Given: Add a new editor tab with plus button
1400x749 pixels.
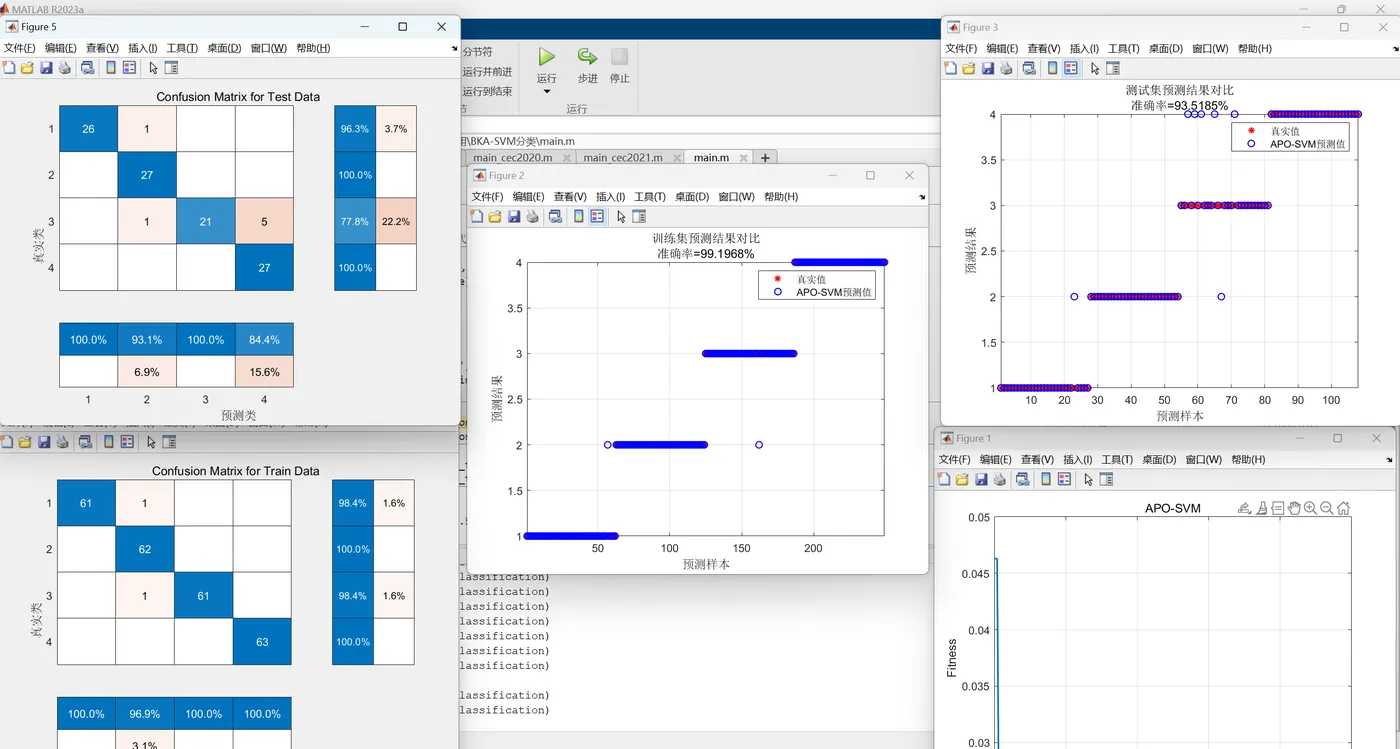Looking at the screenshot, I should (x=765, y=158).
